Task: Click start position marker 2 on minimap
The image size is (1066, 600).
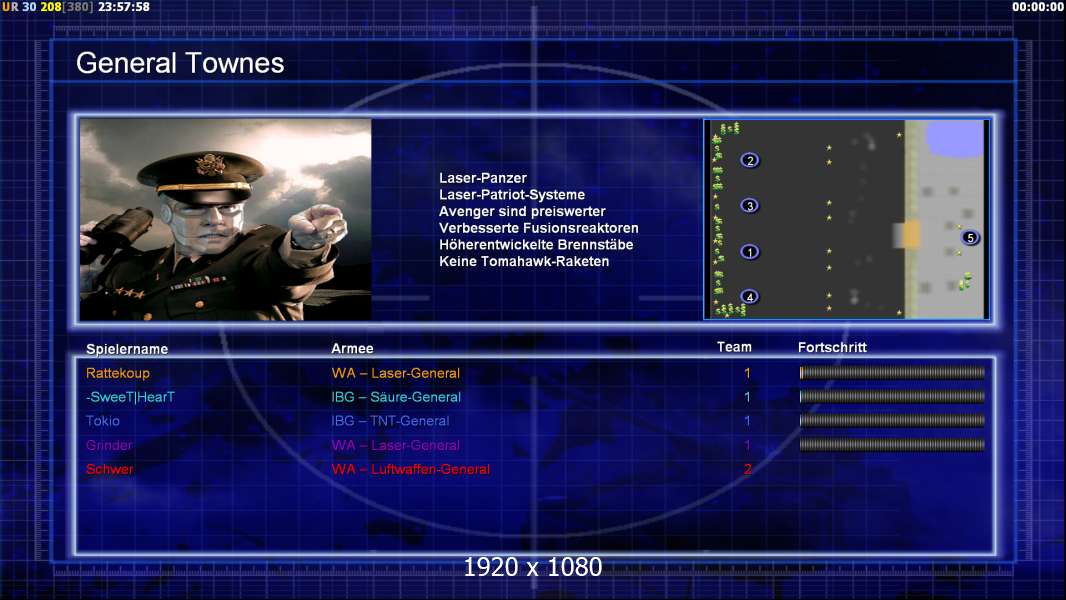Action: click(x=750, y=160)
